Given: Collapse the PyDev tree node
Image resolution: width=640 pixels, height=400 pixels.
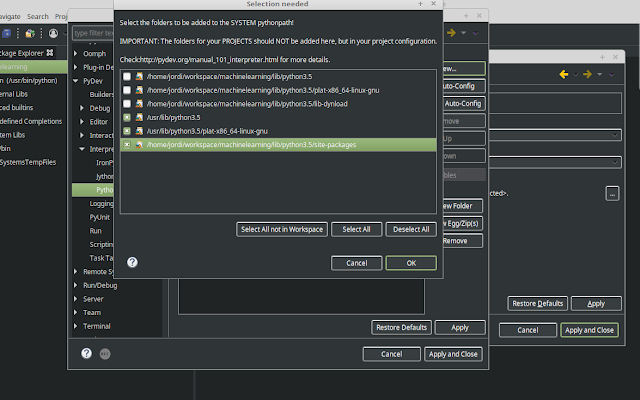Looking at the screenshot, I should (76, 81).
